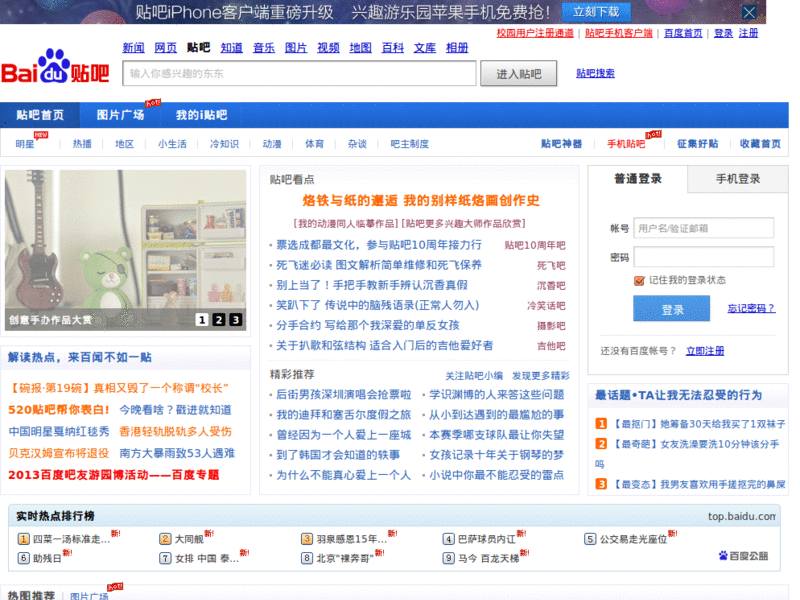This screenshot has height=600, width=800.
Task: Click the 立刻下载 banner button
Action: tap(596, 12)
